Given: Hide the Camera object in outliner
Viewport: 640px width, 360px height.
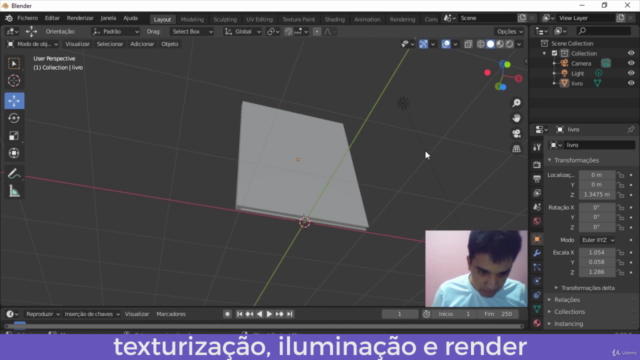Looking at the screenshot, I should 631,63.
